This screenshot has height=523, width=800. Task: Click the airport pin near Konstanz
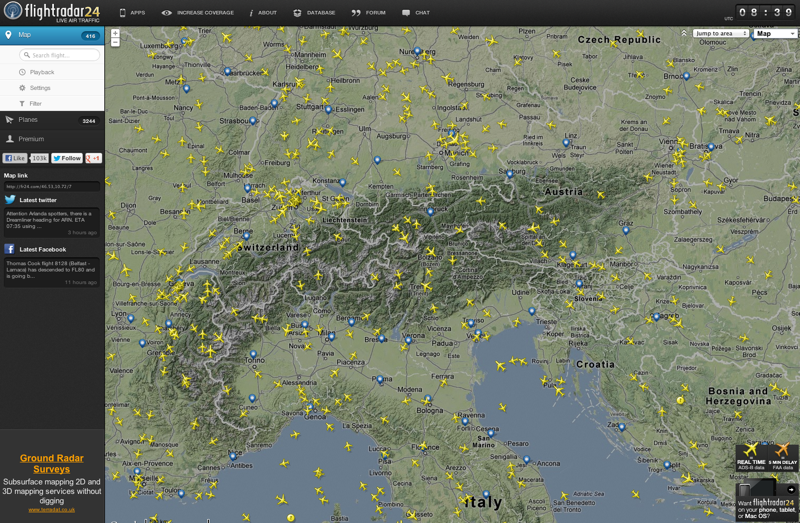342,183
